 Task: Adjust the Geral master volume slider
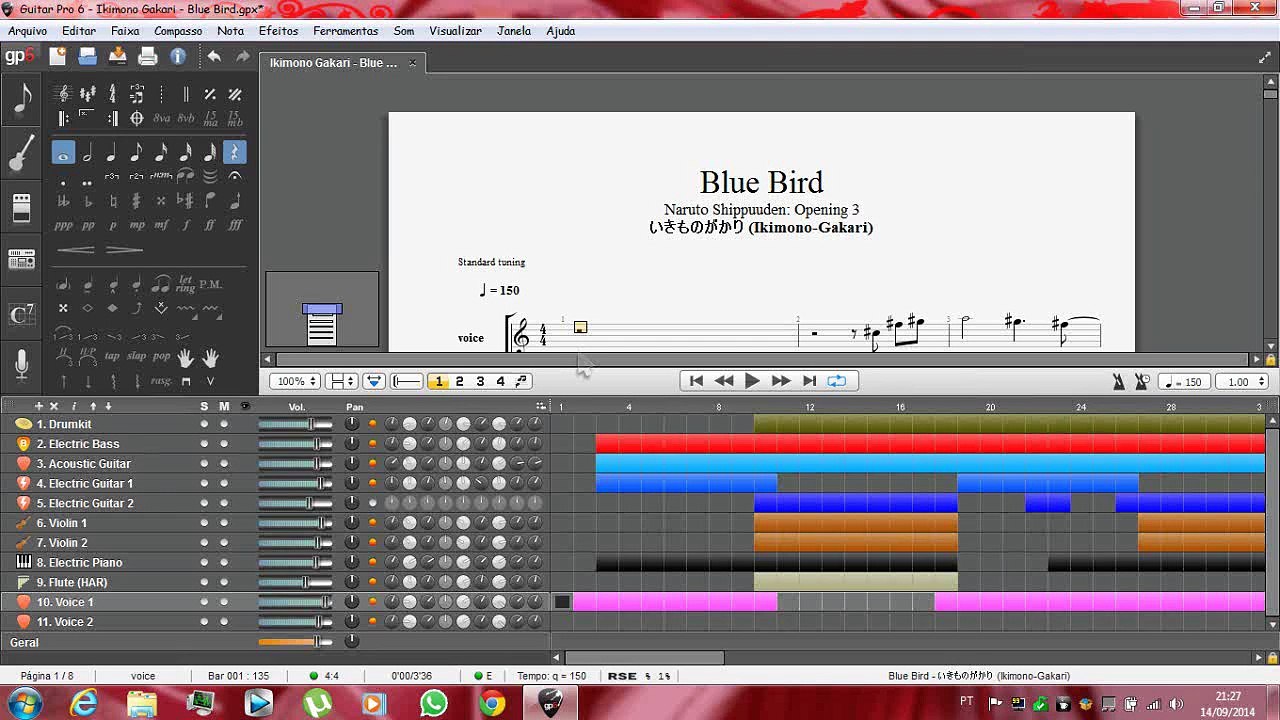[295, 642]
